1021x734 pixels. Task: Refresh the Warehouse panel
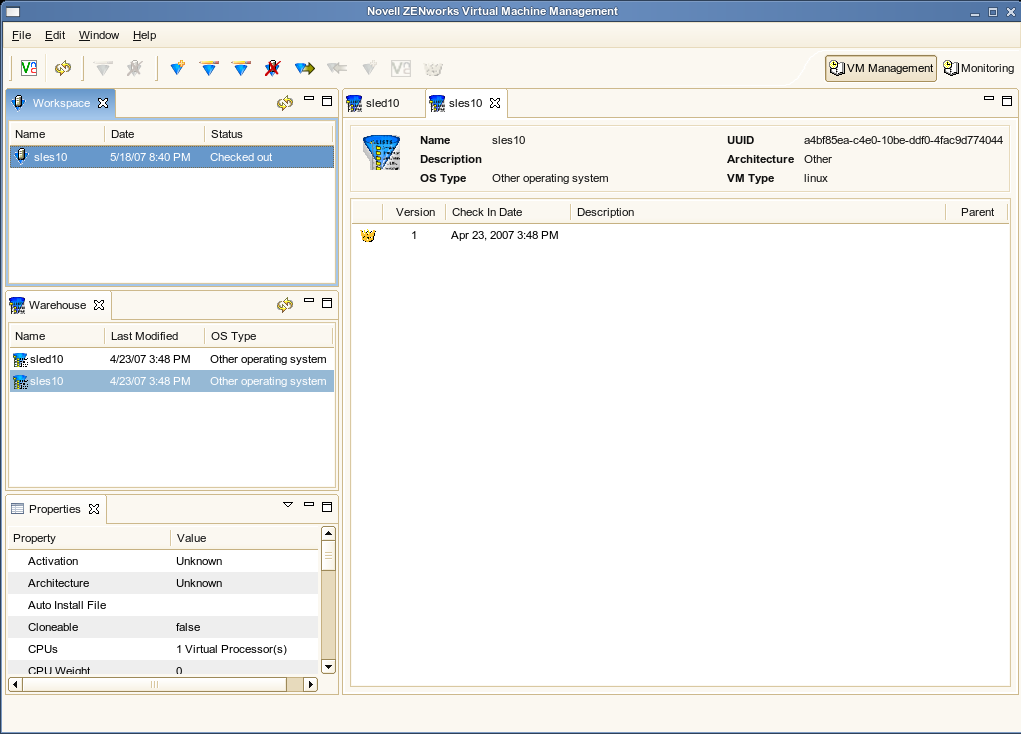285,305
